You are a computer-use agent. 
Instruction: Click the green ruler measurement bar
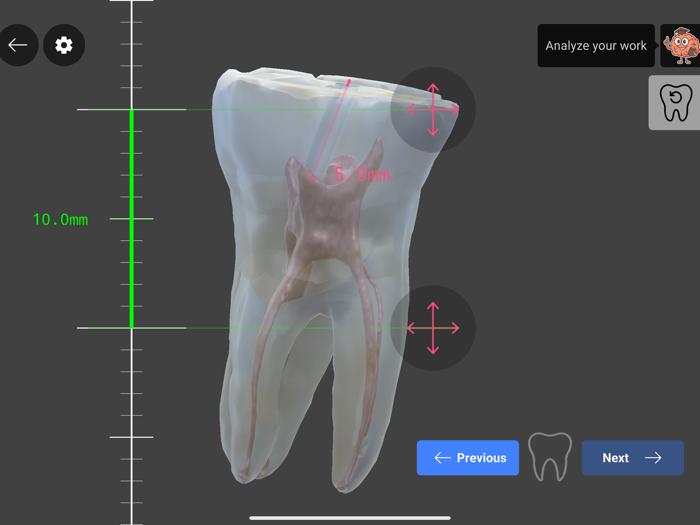(132, 219)
